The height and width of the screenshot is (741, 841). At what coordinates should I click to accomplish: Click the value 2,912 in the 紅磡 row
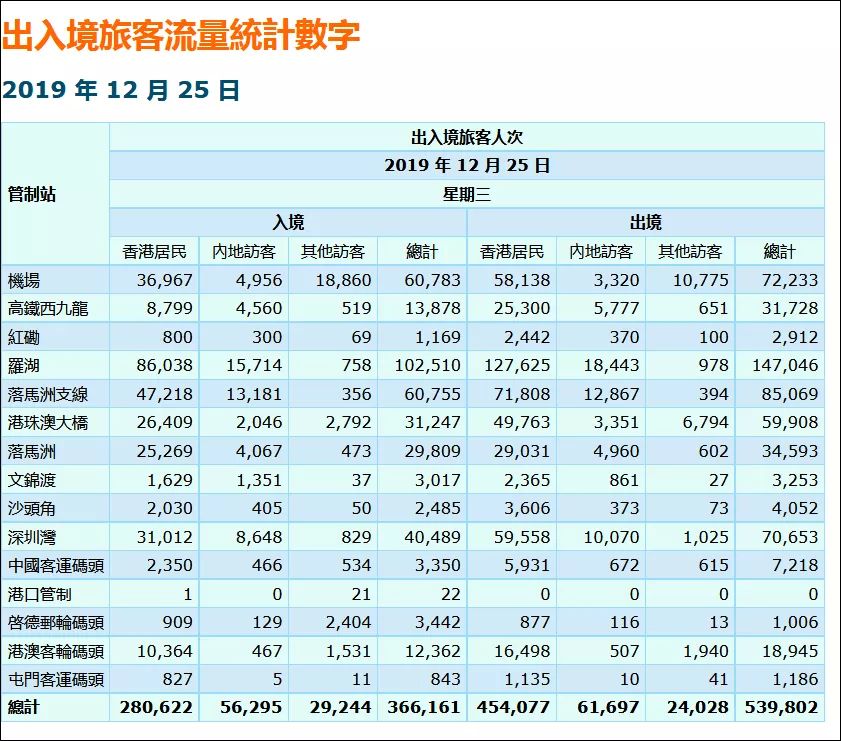pyautogui.click(x=795, y=337)
